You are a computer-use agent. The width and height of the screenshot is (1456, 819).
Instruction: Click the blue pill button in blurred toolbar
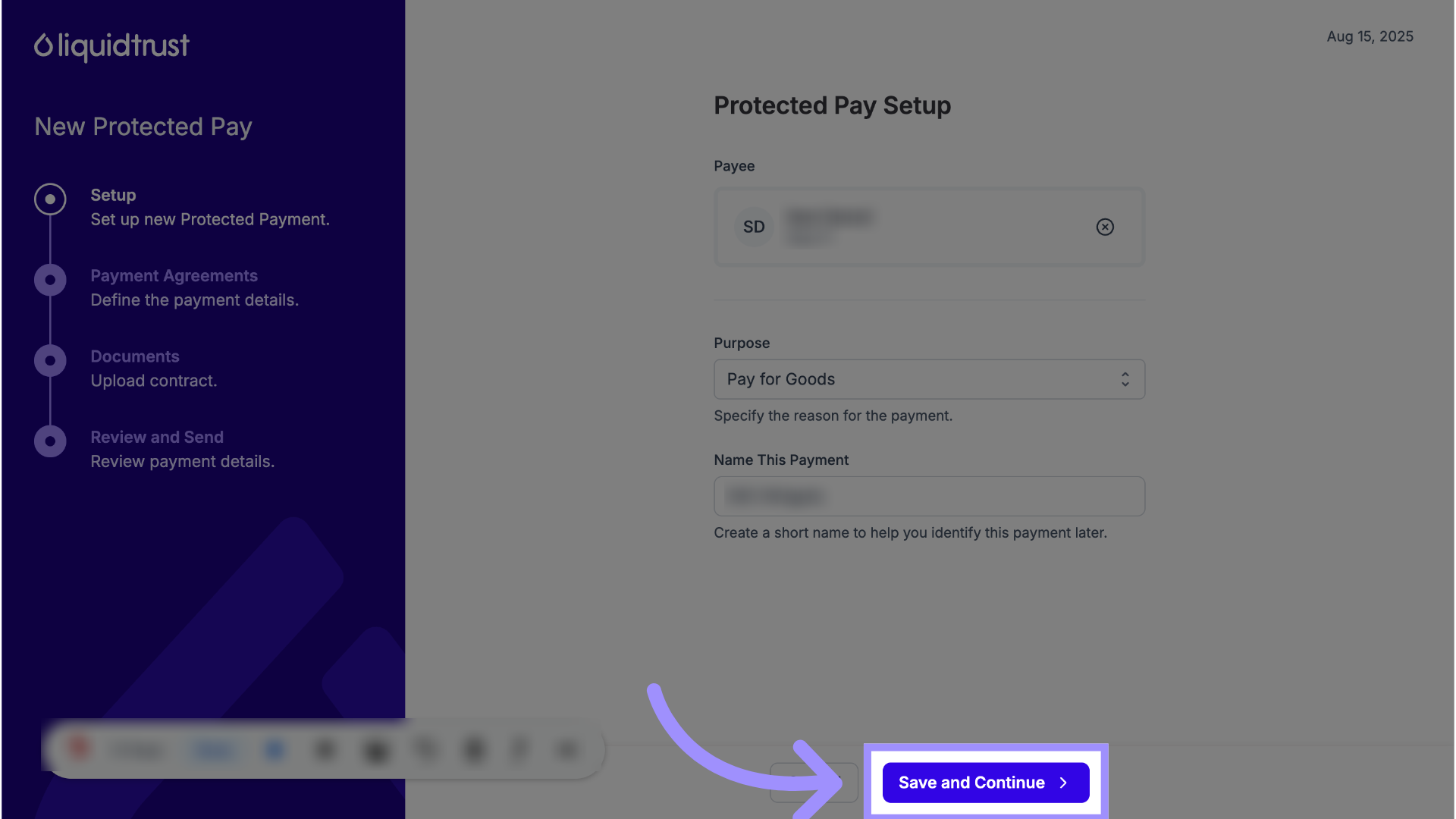[214, 750]
